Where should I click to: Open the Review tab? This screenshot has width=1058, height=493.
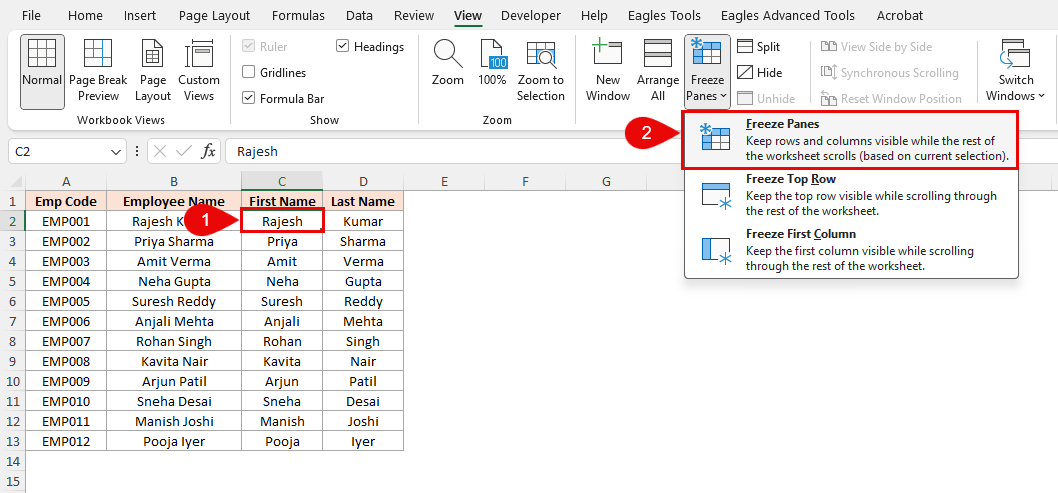(x=414, y=16)
